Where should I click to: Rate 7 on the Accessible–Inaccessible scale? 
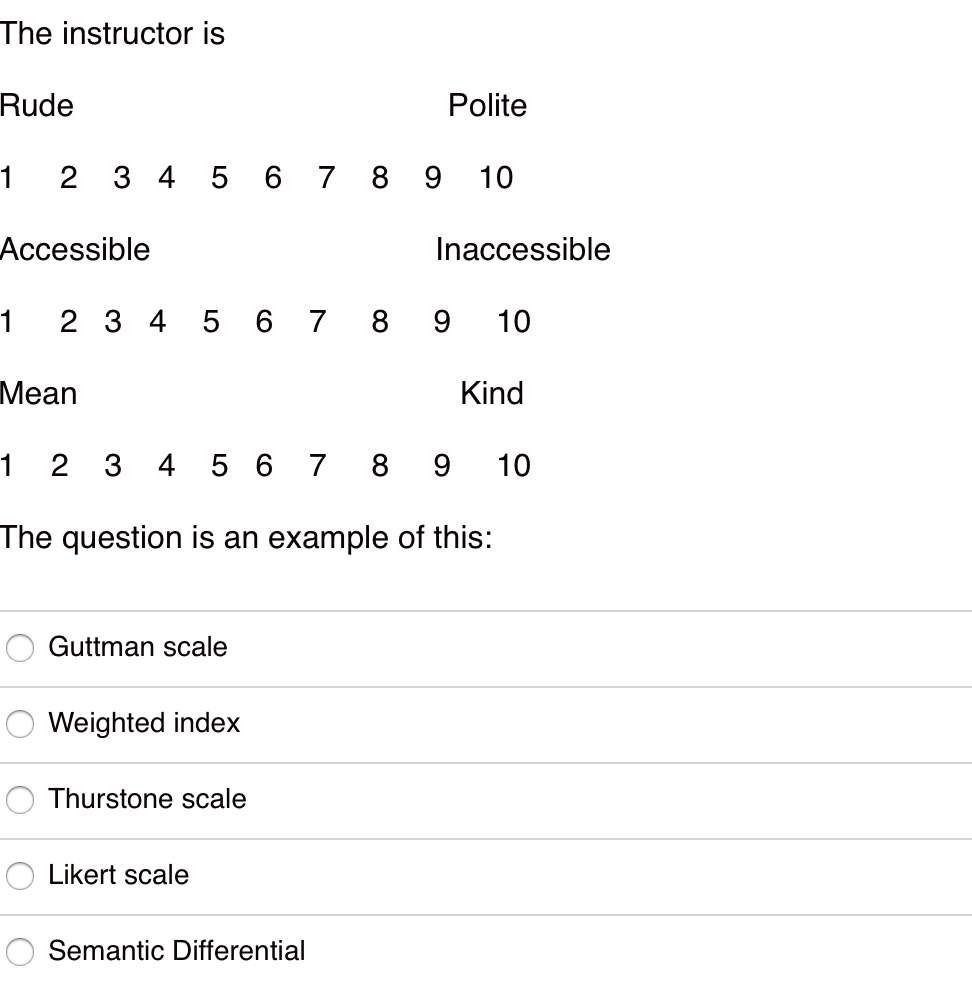(x=317, y=322)
